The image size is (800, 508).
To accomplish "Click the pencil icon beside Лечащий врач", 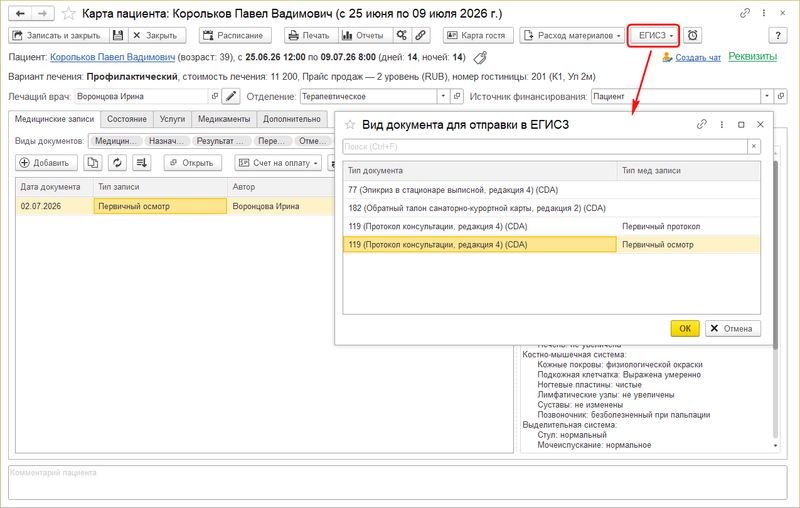I will (231, 96).
